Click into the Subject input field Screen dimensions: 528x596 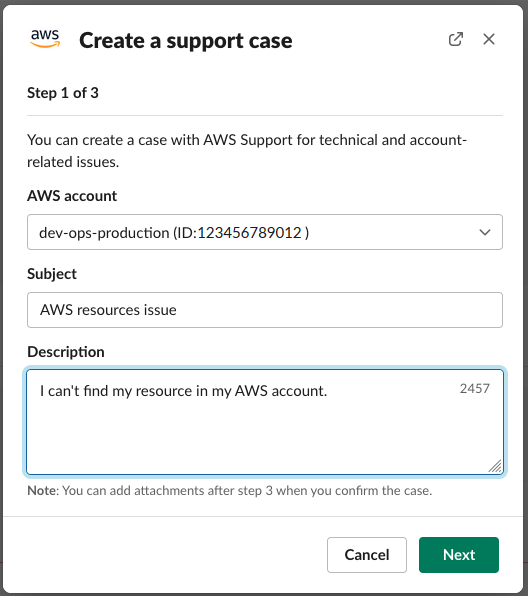coord(265,310)
